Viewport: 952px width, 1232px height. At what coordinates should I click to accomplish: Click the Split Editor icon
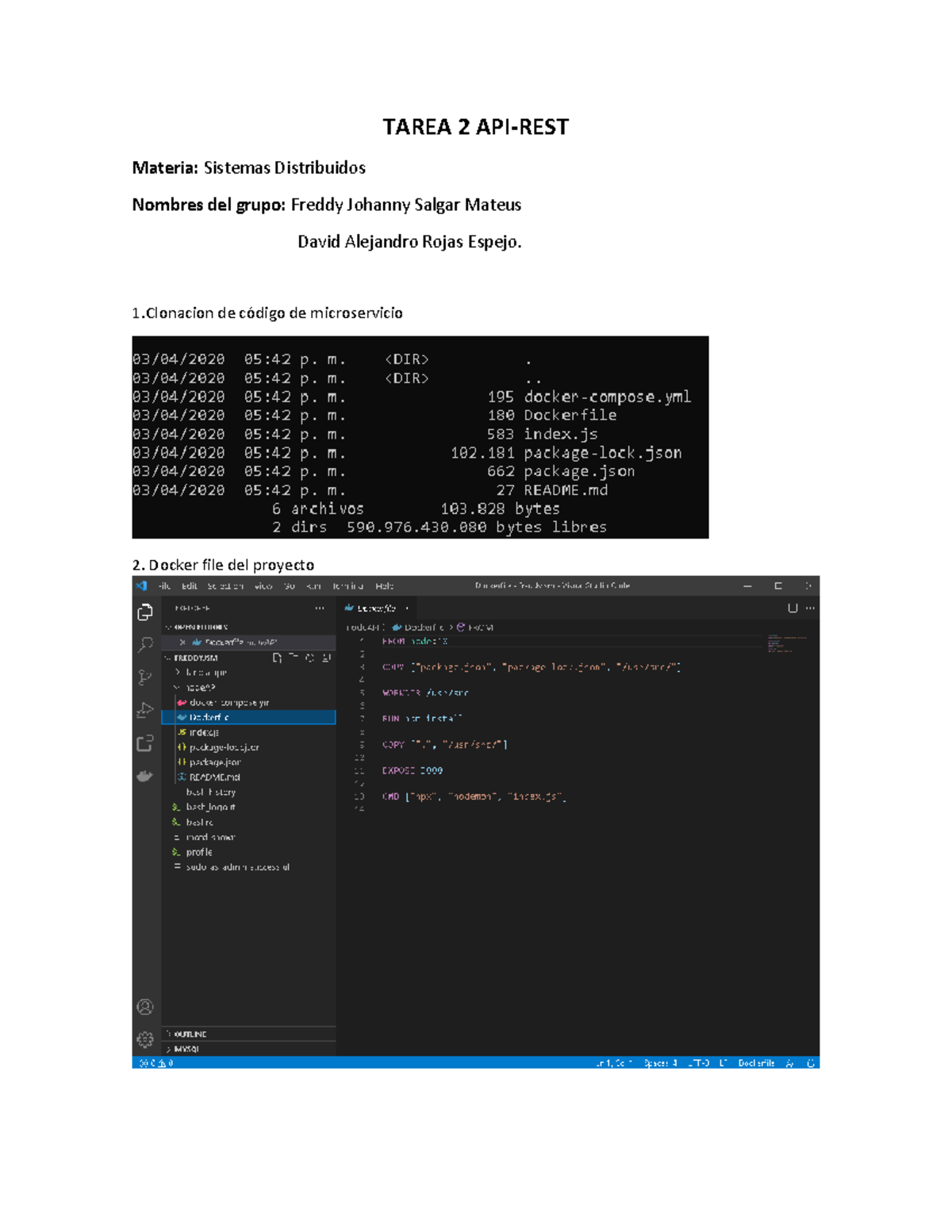pyautogui.click(x=793, y=608)
